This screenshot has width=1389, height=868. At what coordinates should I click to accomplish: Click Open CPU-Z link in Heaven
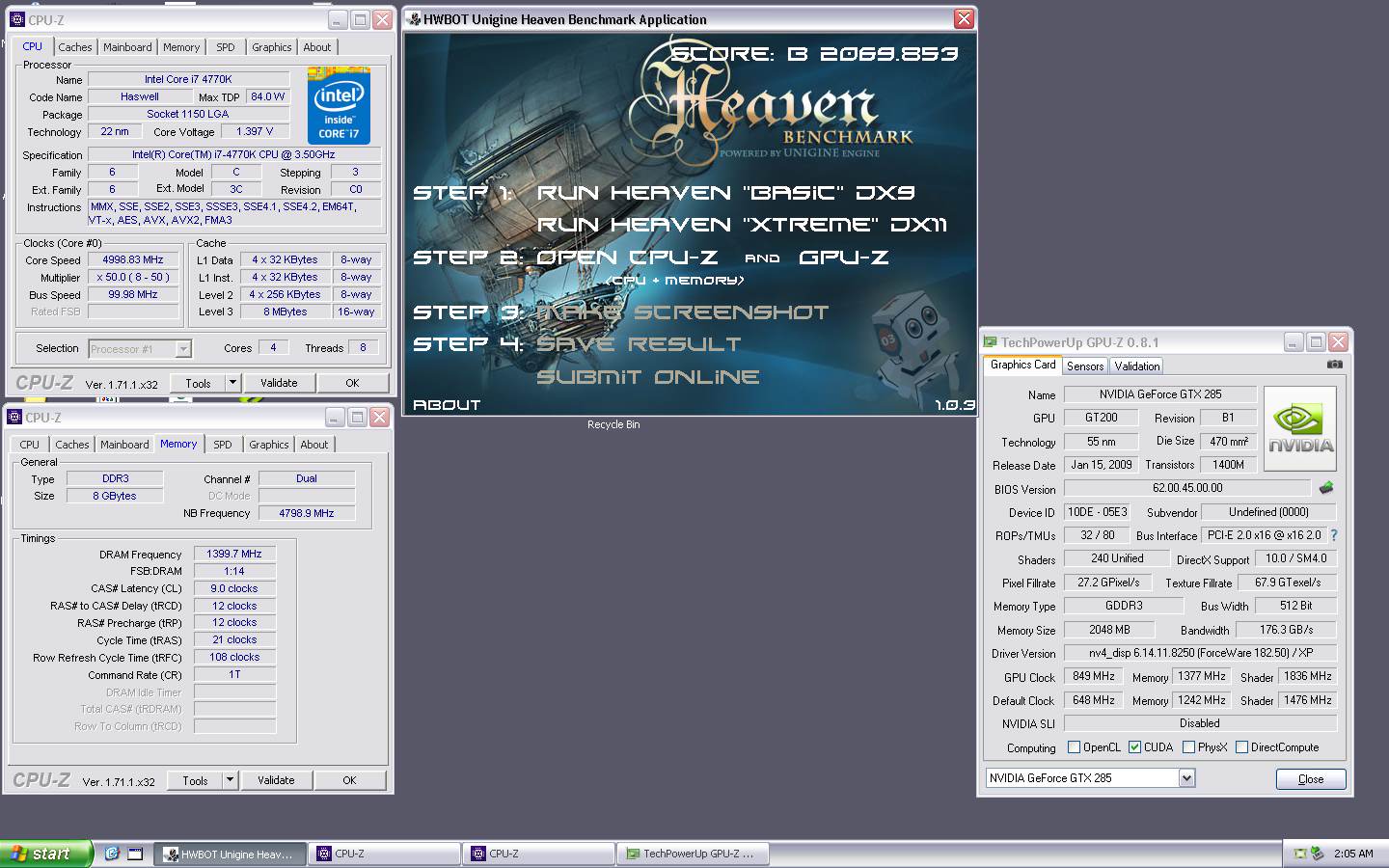[x=627, y=258]
